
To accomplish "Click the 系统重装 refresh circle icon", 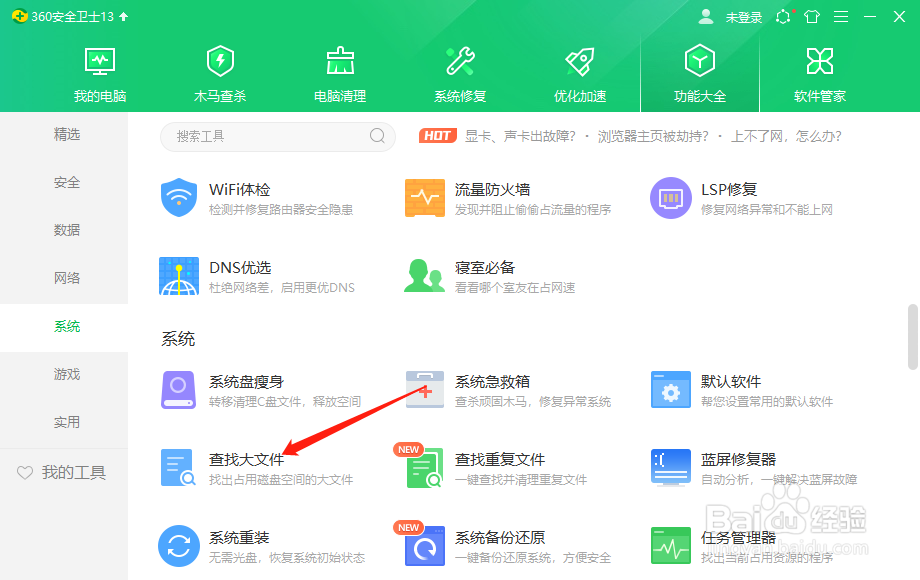I will (x=178, y=546).
